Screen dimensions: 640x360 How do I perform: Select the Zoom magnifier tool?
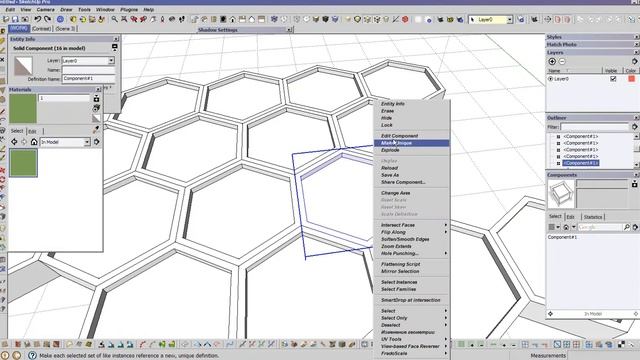(114, 19)
